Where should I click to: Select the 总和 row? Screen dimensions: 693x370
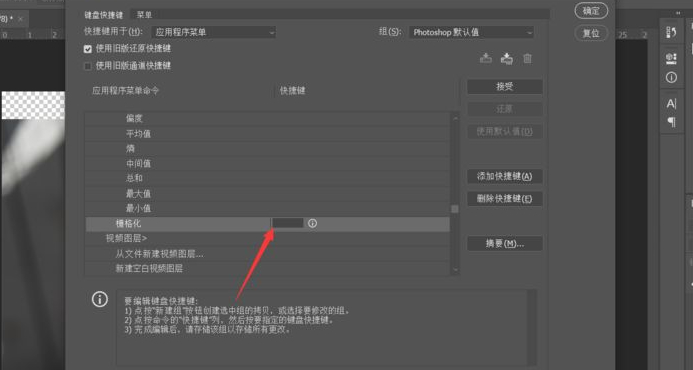(267, 179)
